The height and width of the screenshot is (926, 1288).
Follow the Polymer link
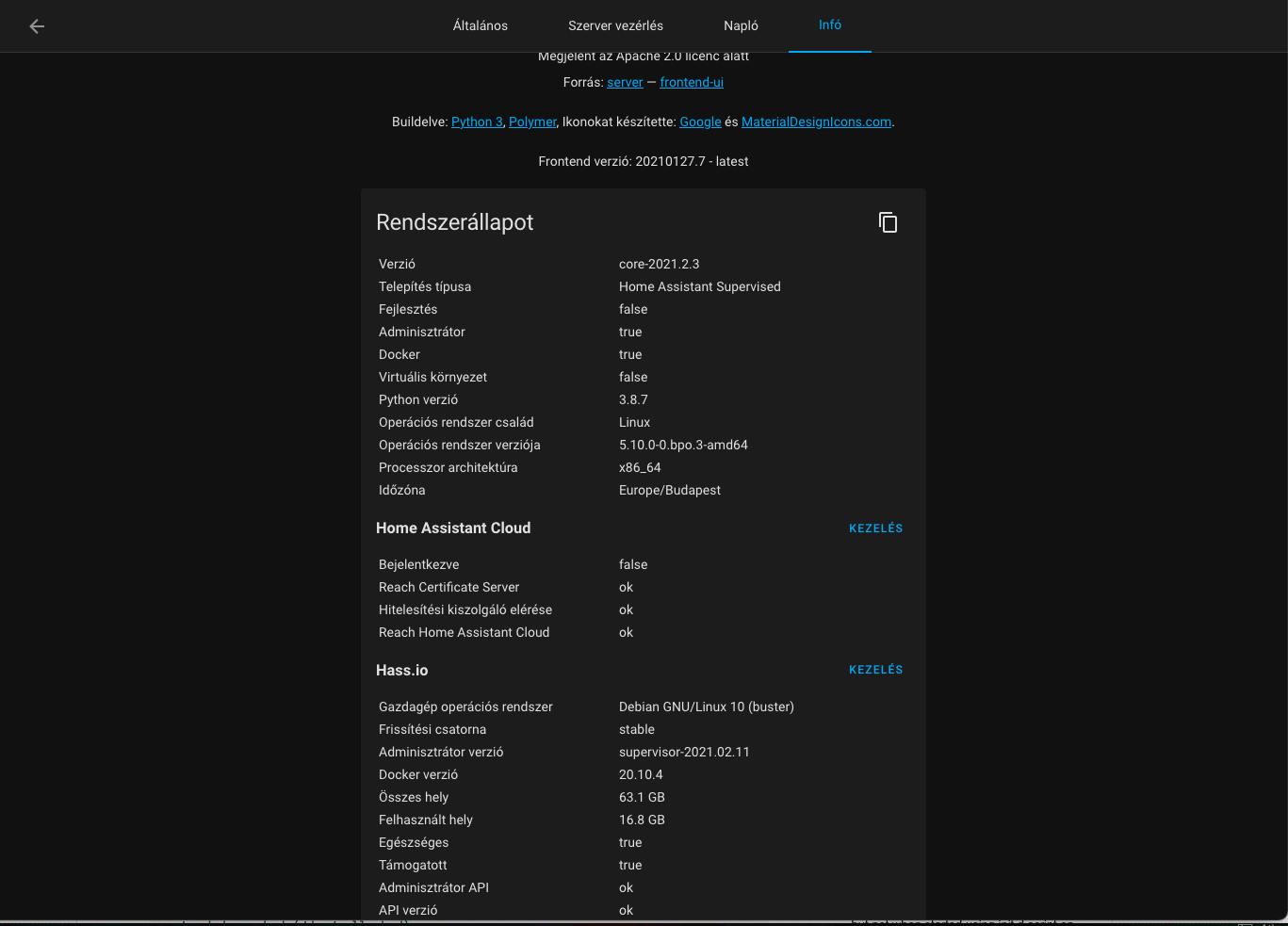532,122
